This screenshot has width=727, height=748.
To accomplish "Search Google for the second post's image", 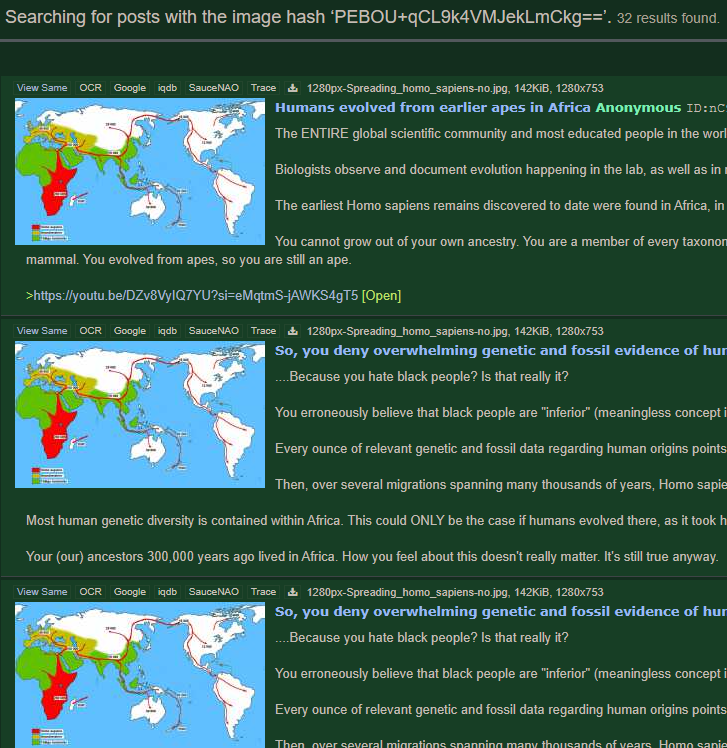I will (130, 331).
